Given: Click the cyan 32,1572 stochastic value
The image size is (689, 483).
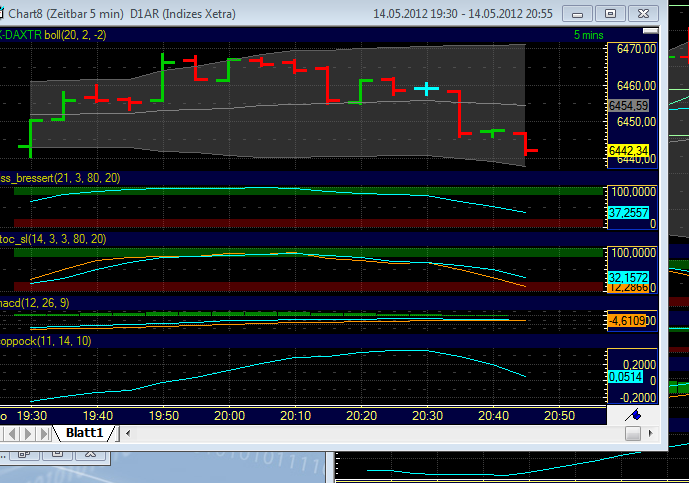Looking at the screenshot, I should point(629,277).
